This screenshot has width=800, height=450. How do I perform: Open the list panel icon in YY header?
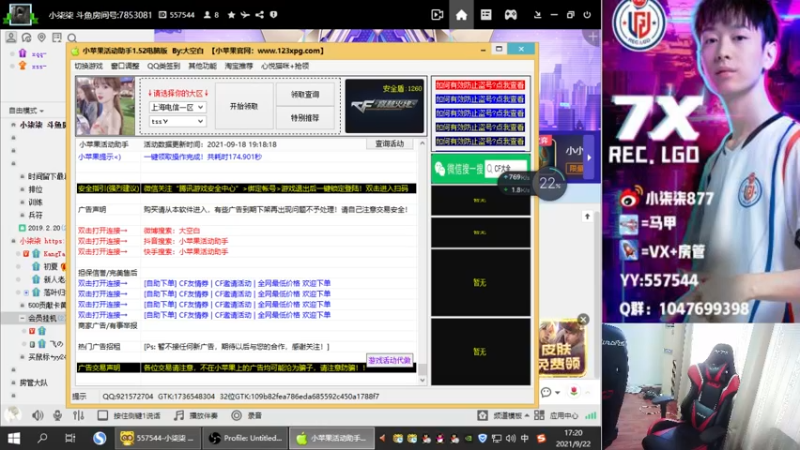click(486, 15)
